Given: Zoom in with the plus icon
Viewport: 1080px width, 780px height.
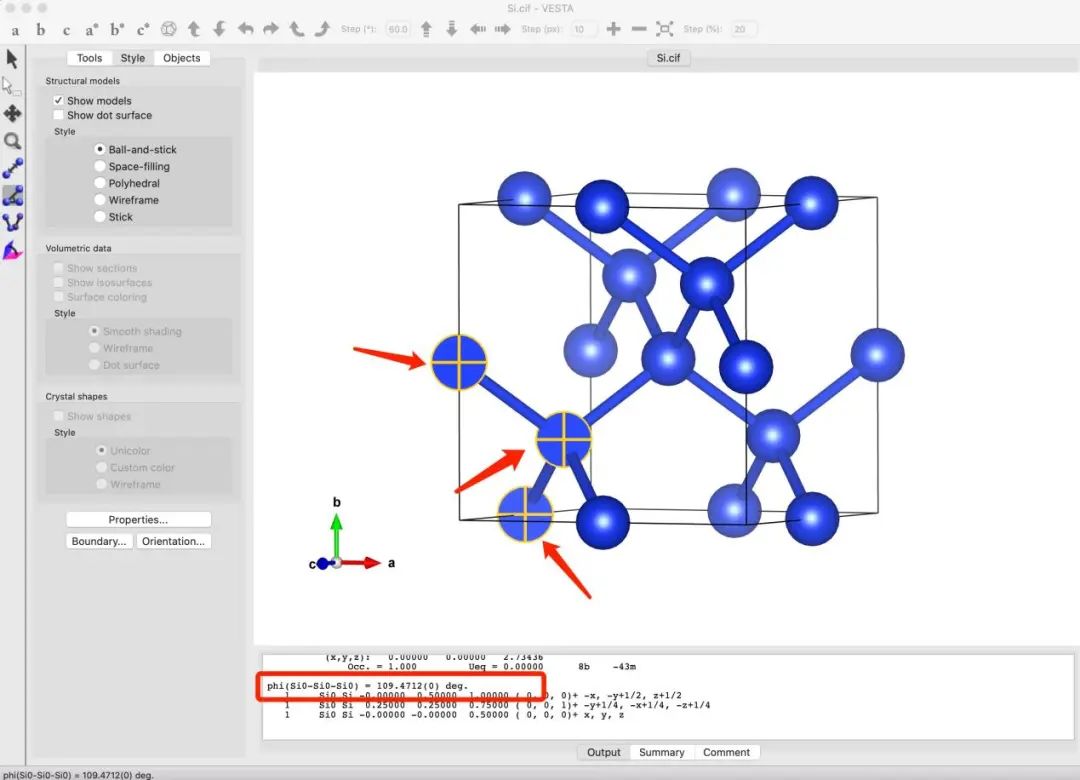Looking at the screenshot, I should (613, 29).
